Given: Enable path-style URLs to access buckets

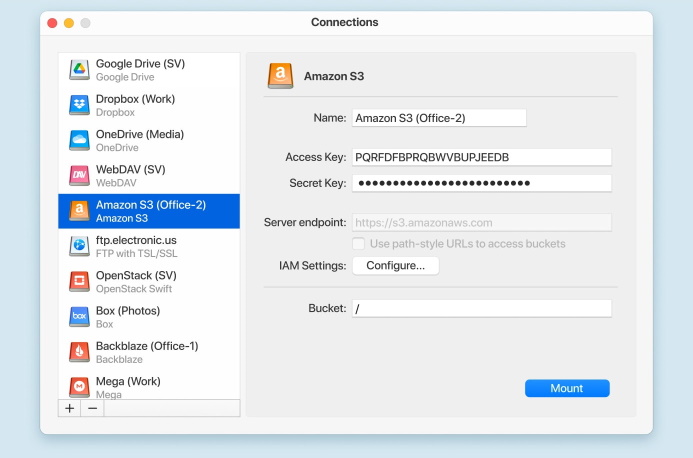Looking at the screenshot, I should pyautogui.click(x=358, y=244).
